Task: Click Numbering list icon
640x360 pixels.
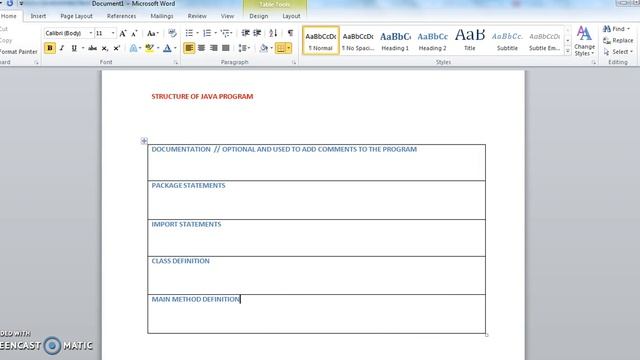Action: 207,33
